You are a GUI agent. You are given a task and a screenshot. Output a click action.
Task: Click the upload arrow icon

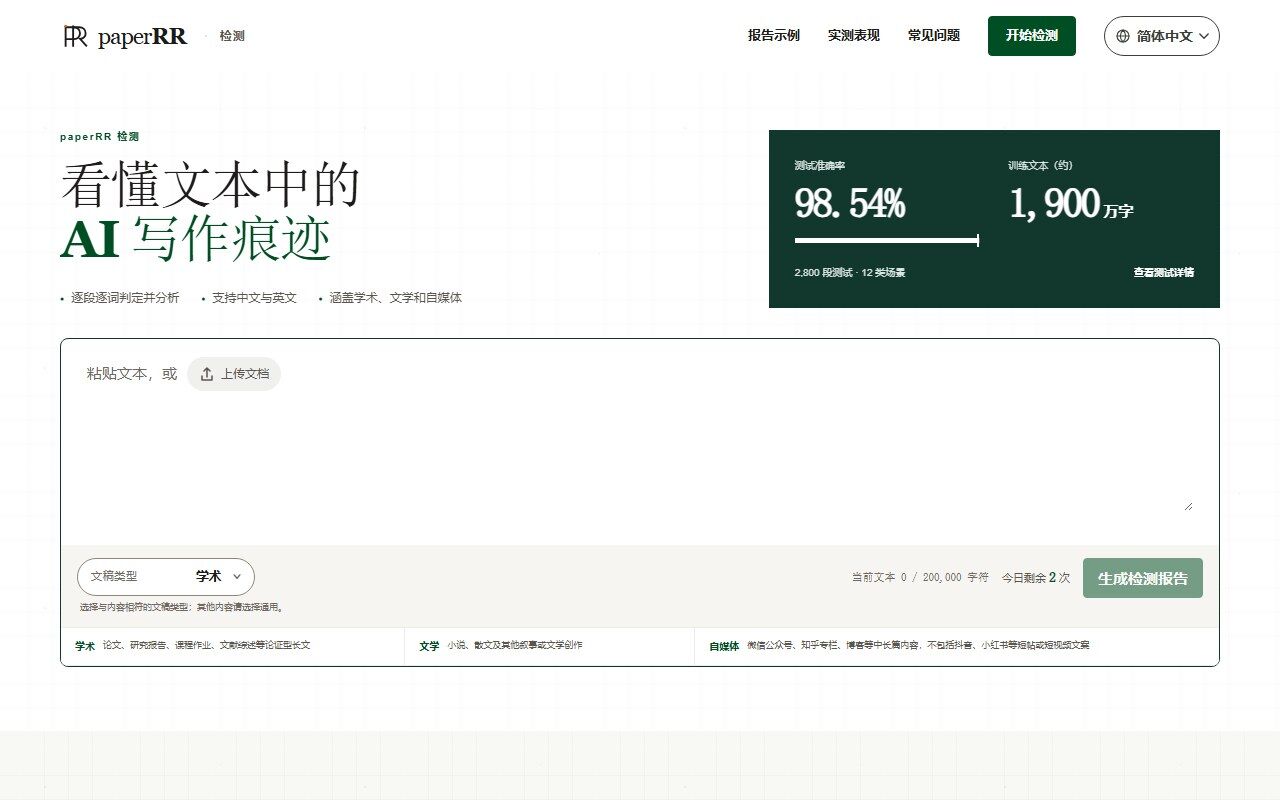click(207, 374)
